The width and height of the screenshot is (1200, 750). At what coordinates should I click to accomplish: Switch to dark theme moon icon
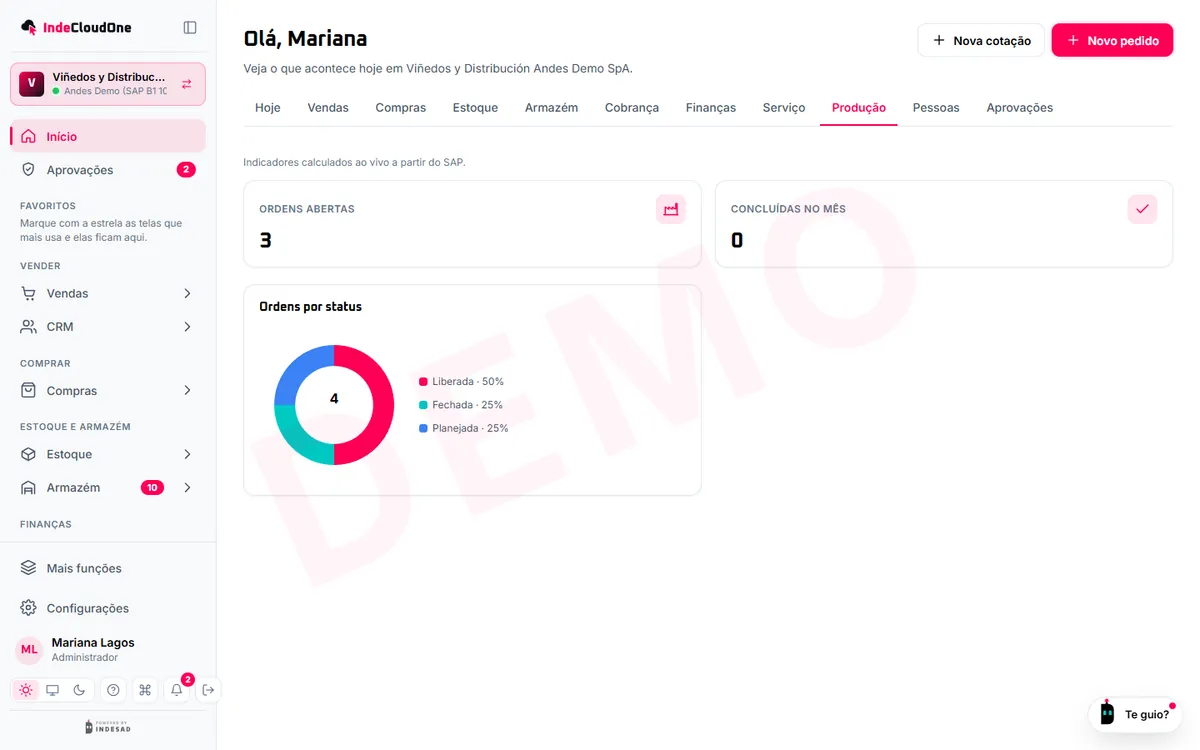[x=80, y=690]
